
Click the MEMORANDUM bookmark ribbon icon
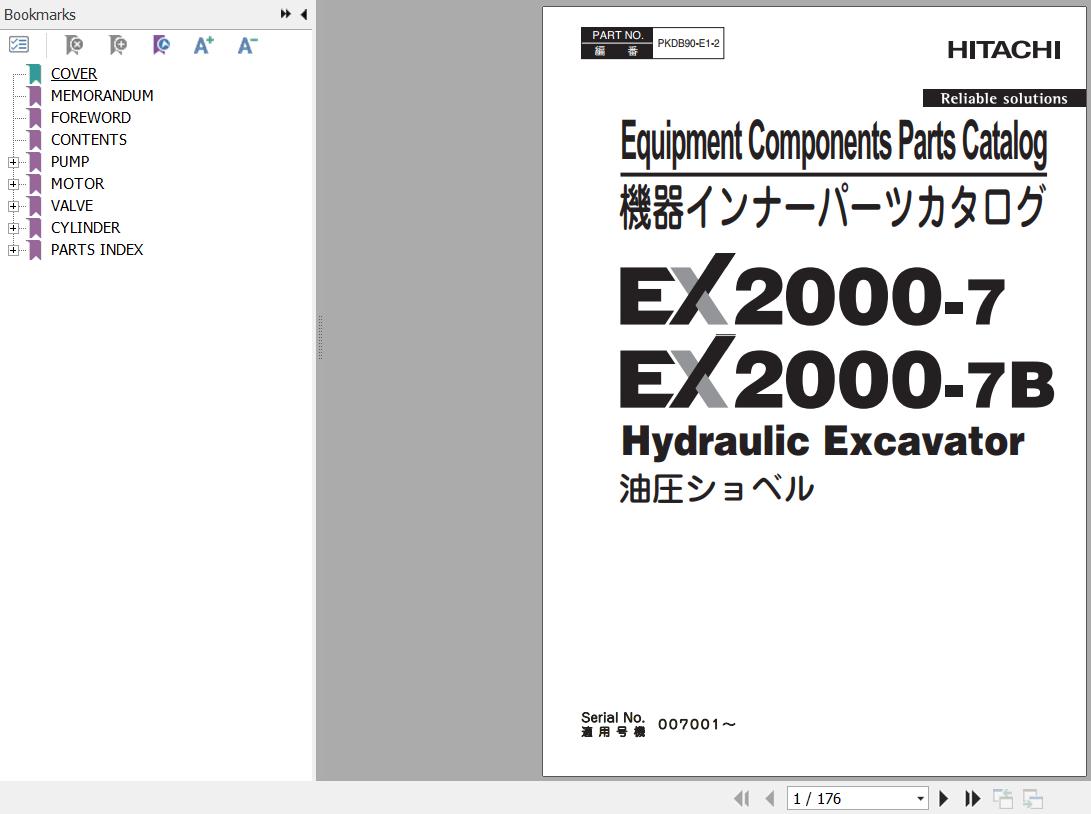pyautogui.click(x=35, y=96)
